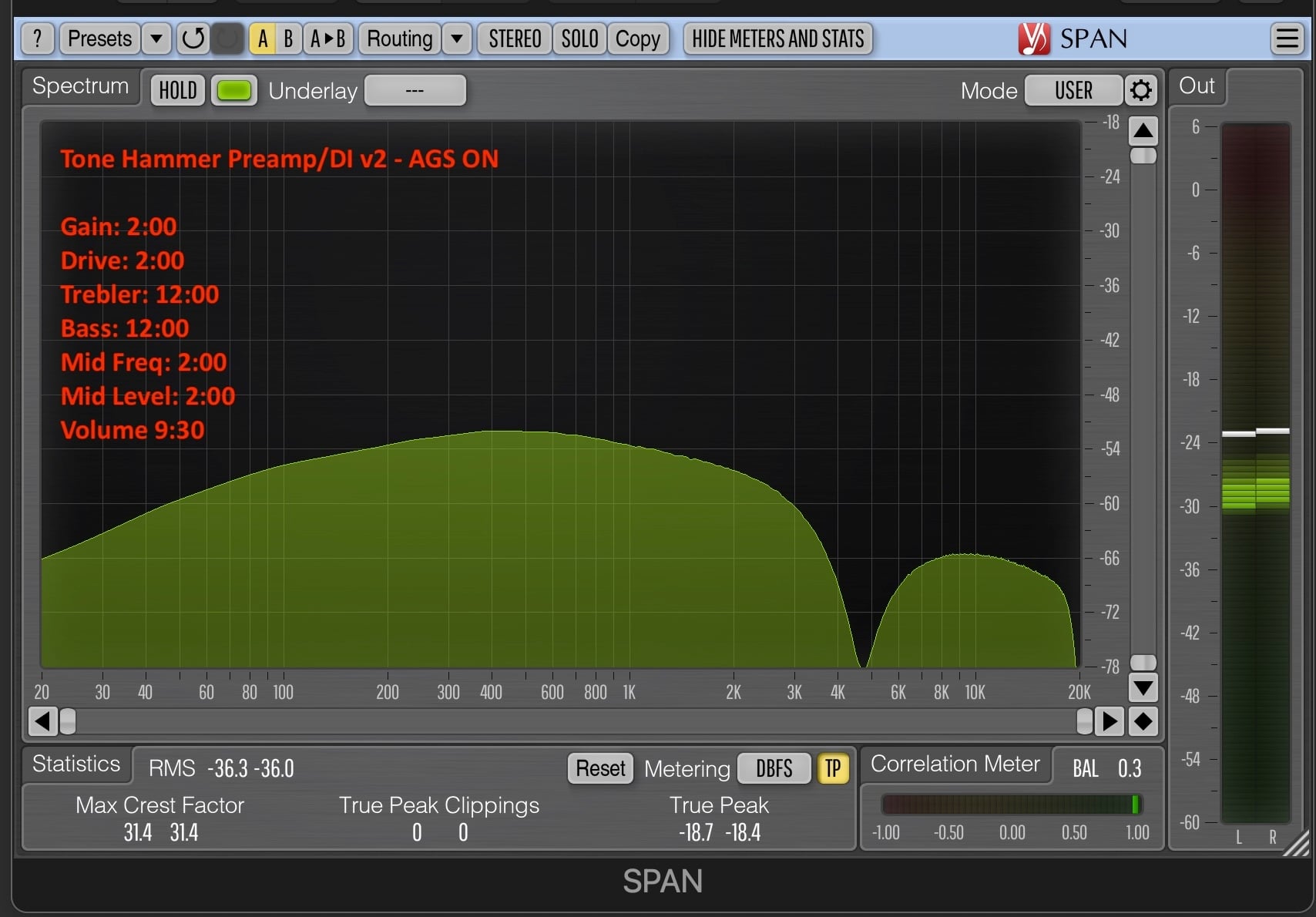Viewport: 1316px width, 917px height.
Task: Toggle the SOLO button
Action: pos(579,39)
